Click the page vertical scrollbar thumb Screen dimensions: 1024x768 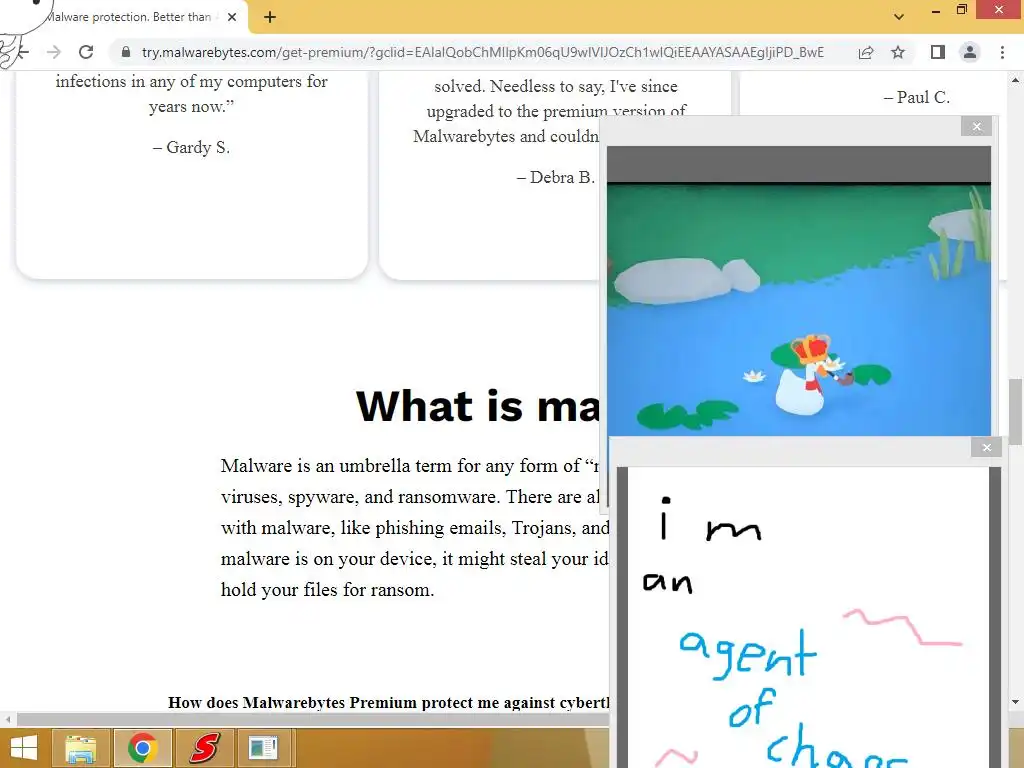(x=1016, y=411)
